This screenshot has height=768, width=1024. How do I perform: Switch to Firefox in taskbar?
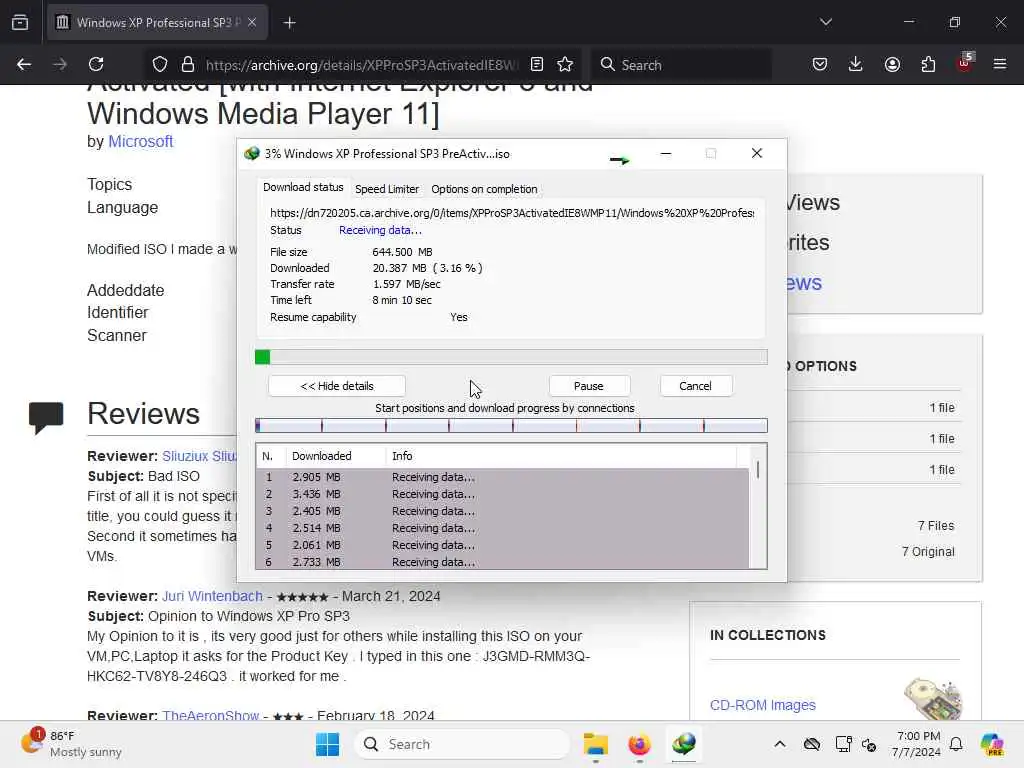click(639, 744)
